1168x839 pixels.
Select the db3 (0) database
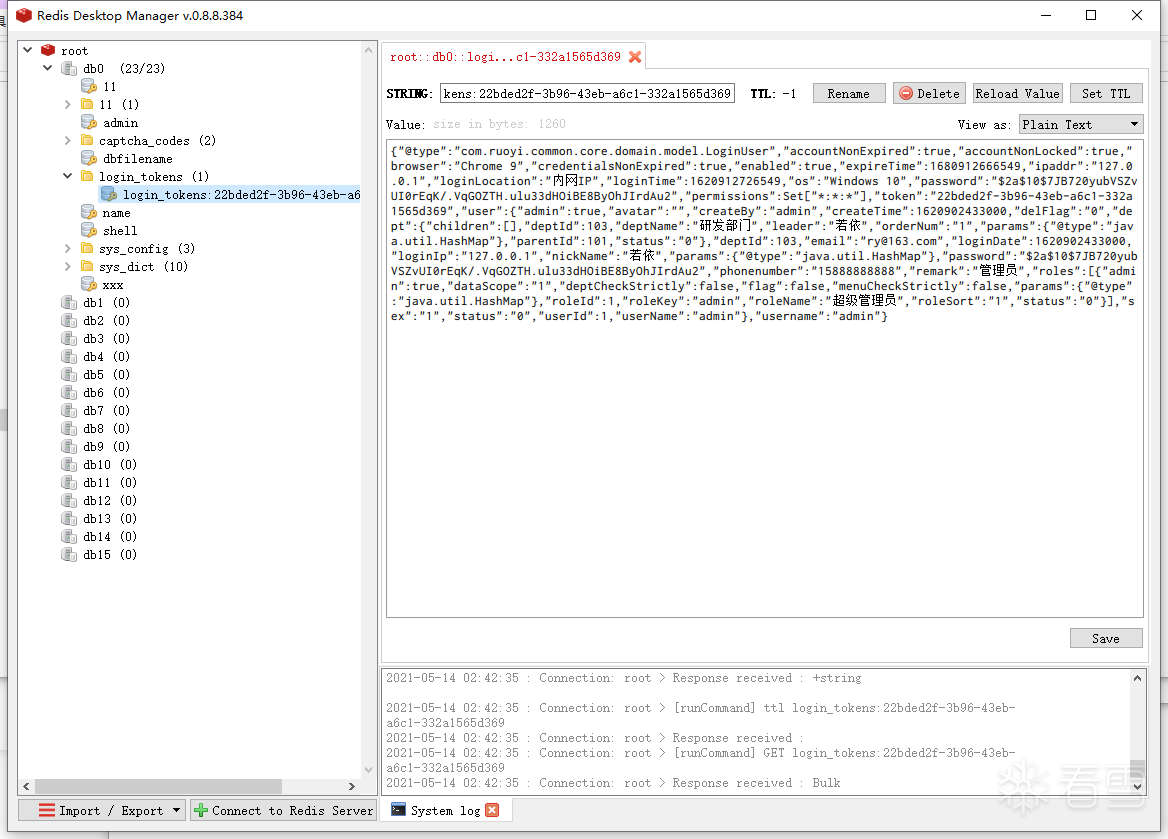(107, 338)
